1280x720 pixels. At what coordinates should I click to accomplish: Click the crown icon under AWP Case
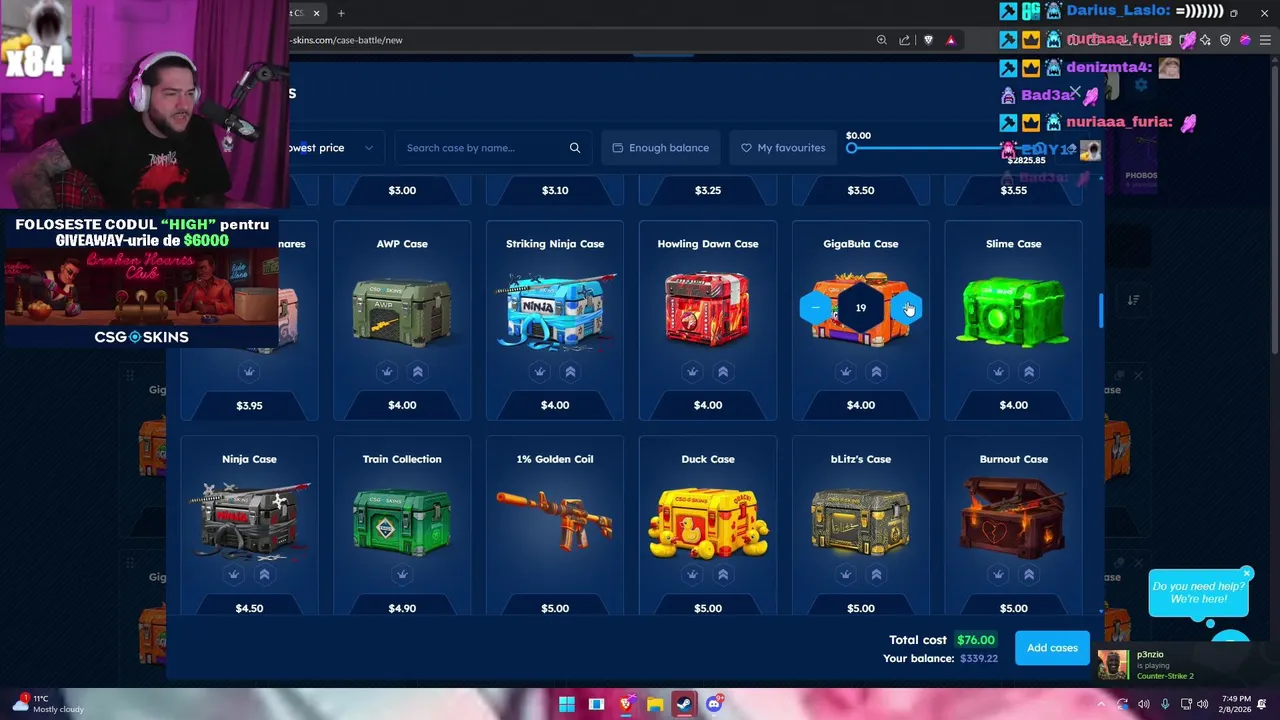[387, 372]
